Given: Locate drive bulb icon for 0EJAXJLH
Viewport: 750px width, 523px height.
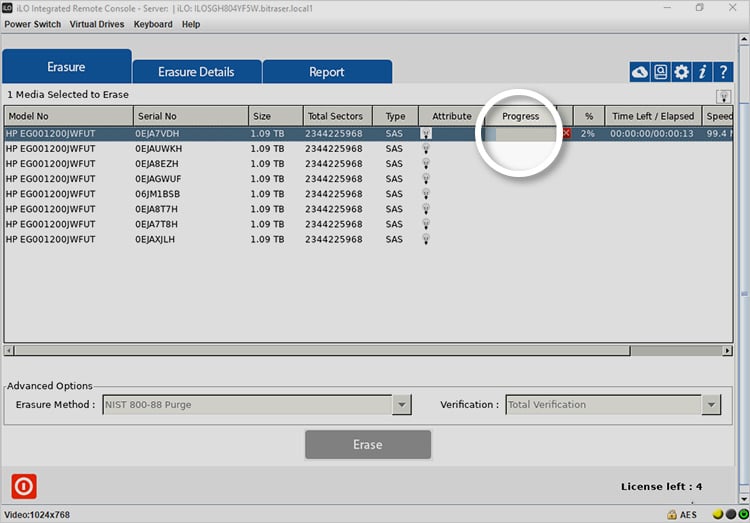Looking at the screenshot, I should 426,239.
